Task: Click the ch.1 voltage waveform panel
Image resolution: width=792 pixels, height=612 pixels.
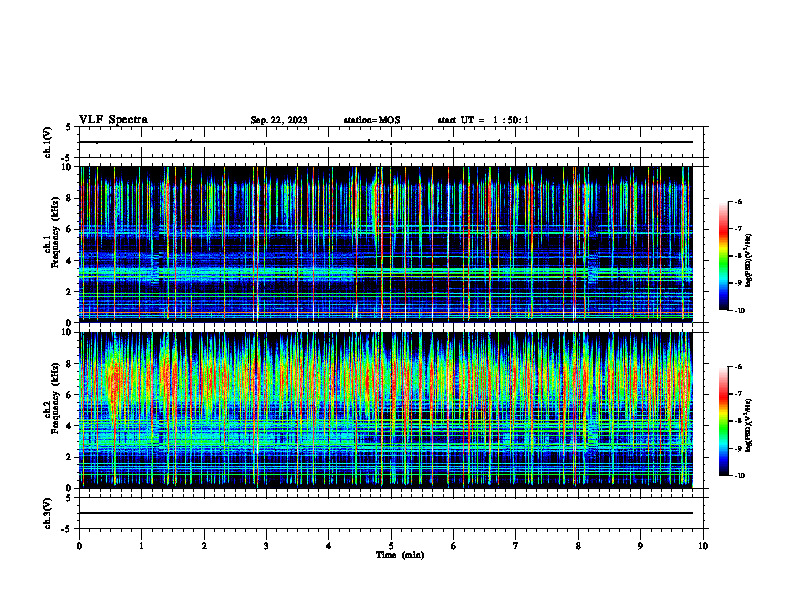Action: [391, 142]
